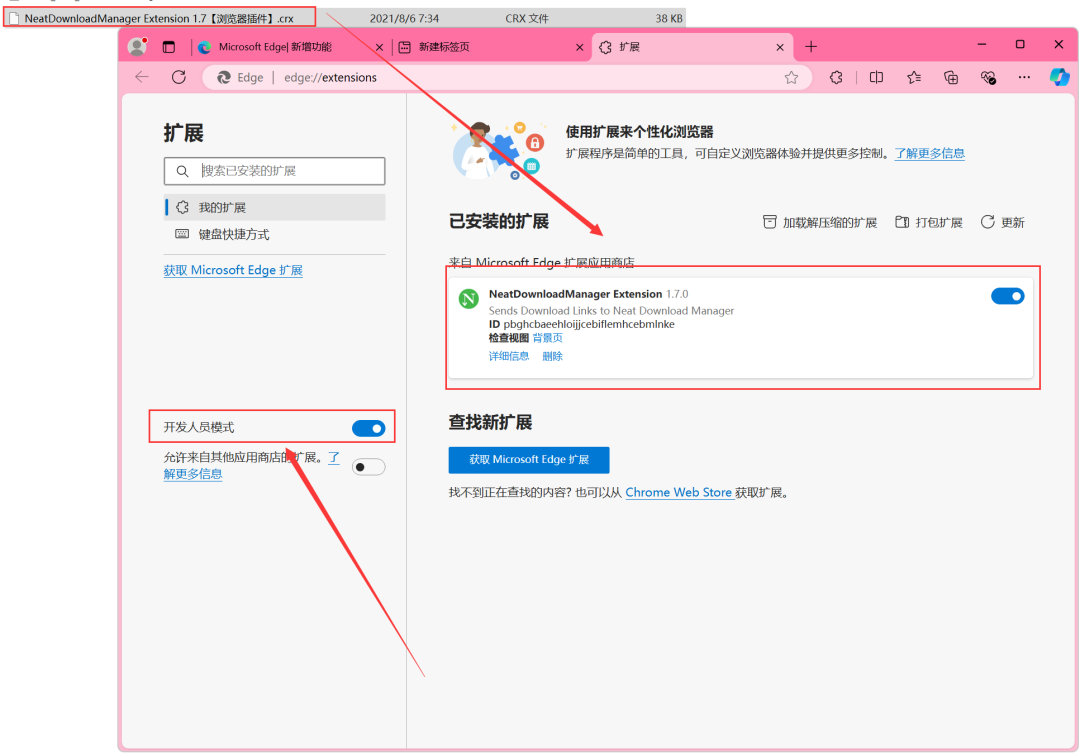This screenshot has height=754, width=1080.
Task: Open 了解更多信息 link in header banner
Action: point(929,153)
